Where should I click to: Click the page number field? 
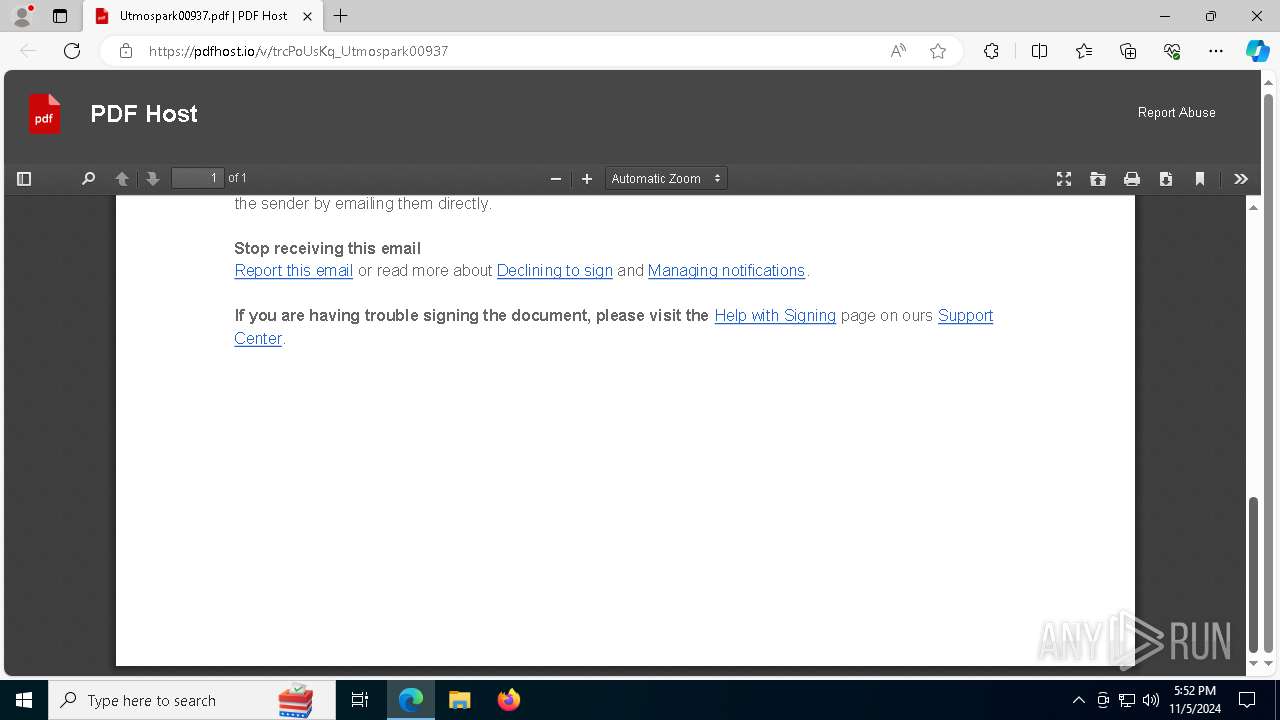198,178
